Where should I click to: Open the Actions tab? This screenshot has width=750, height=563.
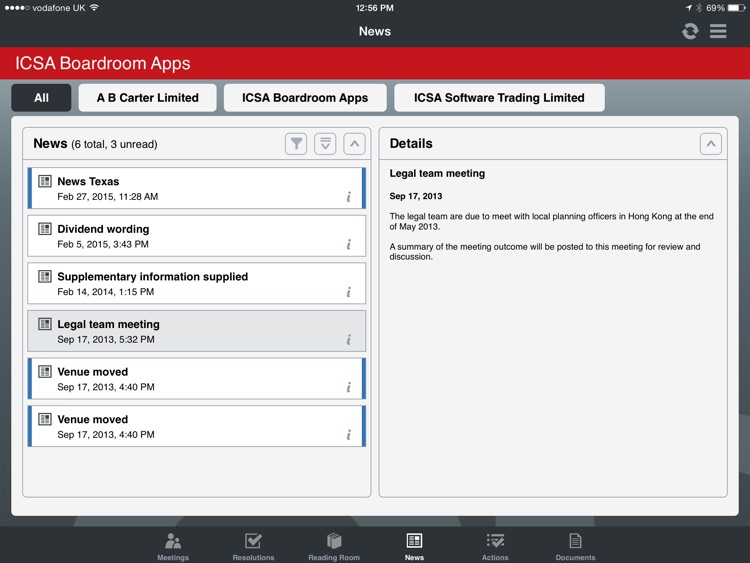pyautogui.click(x=495, y=547)
